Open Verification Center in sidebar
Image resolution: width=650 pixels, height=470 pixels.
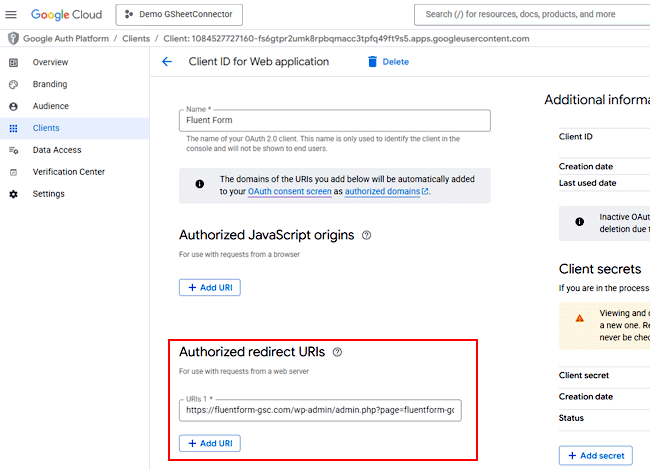pyautogui.click(x=68, y=172)
